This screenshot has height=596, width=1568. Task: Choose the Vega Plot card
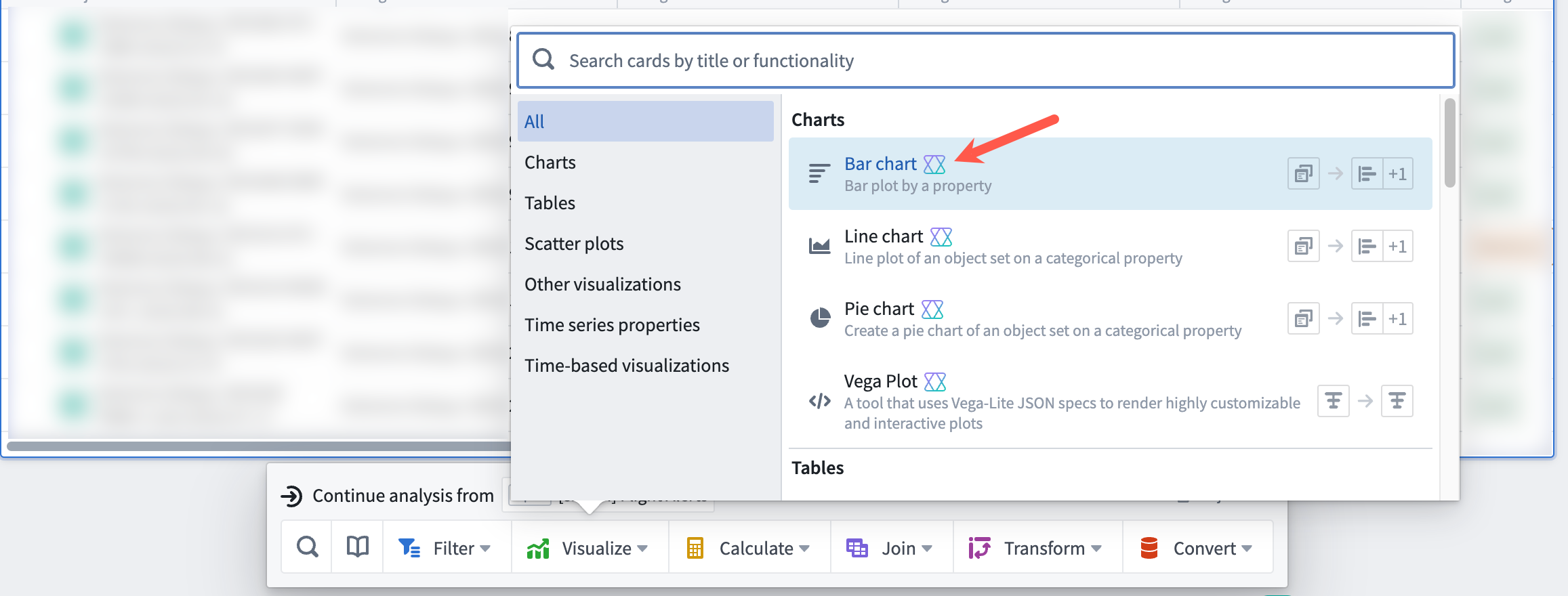coord(1110,401)
